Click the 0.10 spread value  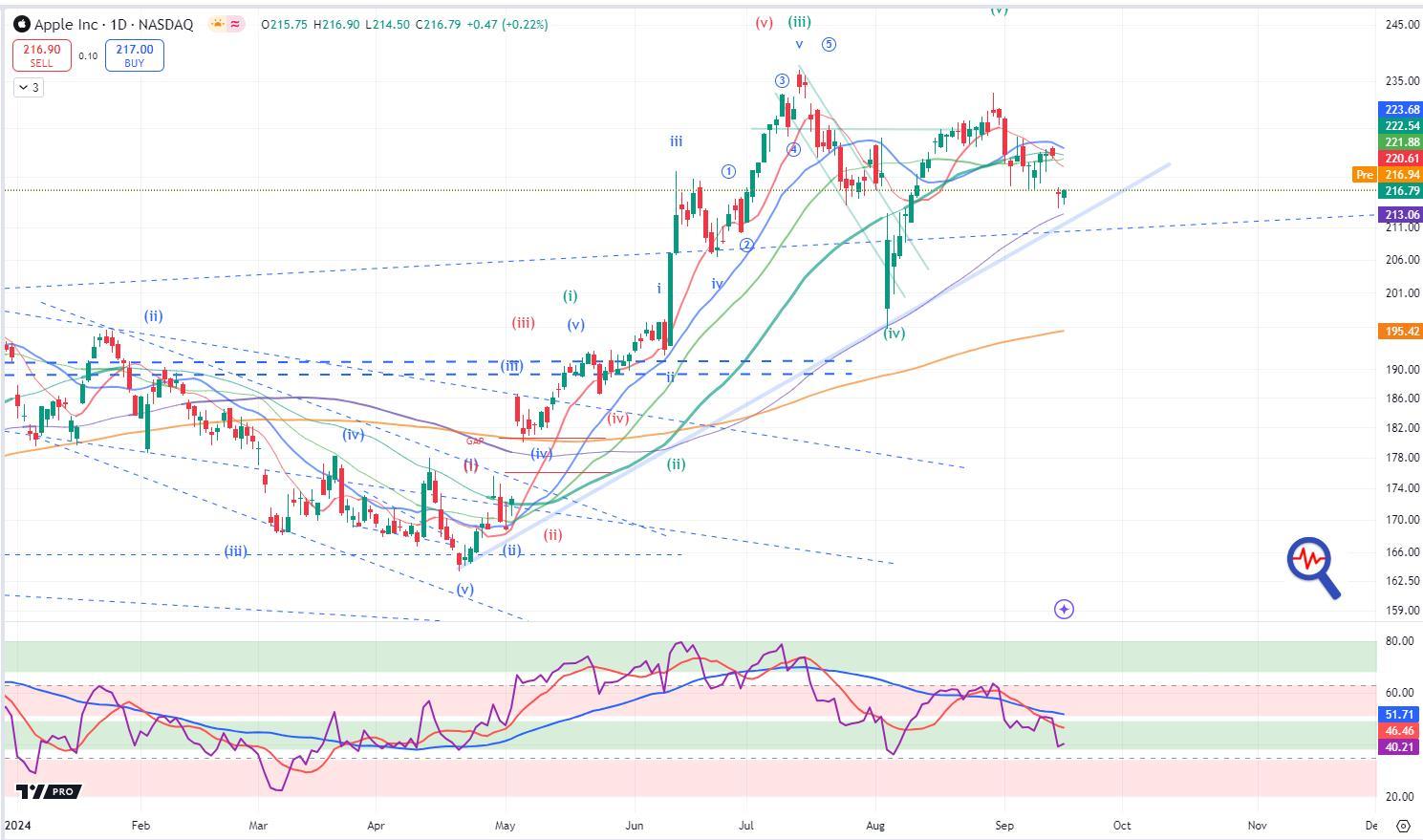click(88, 56)
